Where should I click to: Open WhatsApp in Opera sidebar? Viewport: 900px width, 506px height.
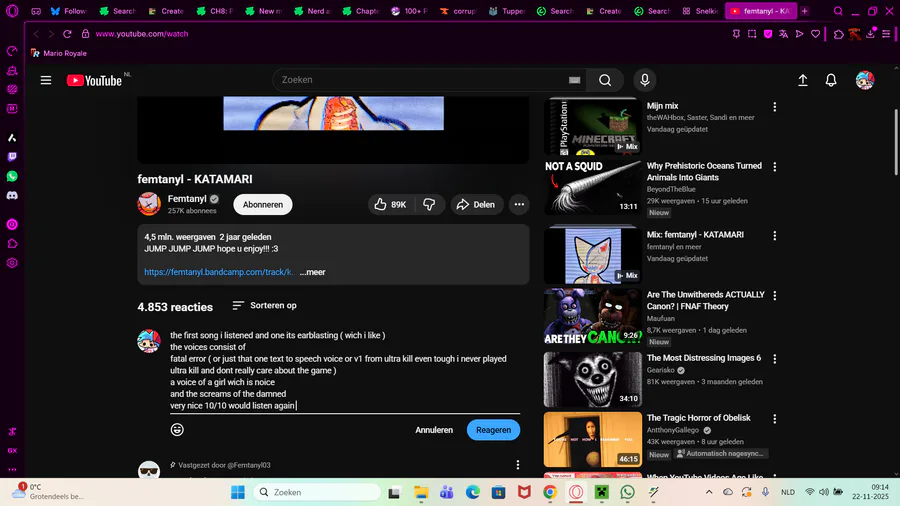(x=12, y=176)
